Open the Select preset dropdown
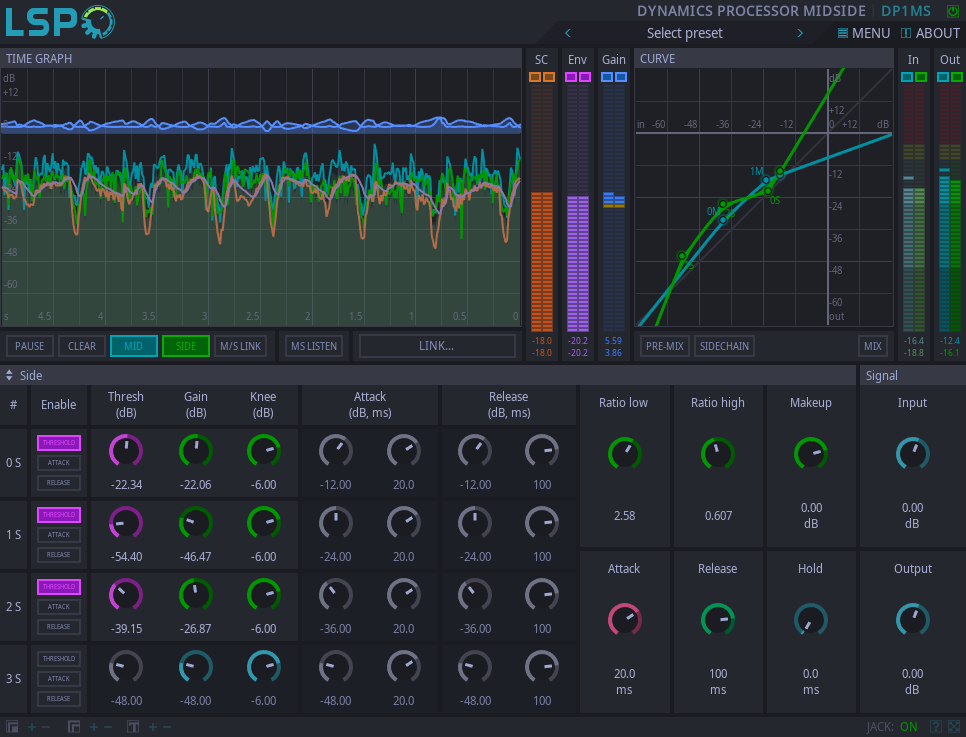The width and height of the screenshot is (966, 737). click(684, 33)
